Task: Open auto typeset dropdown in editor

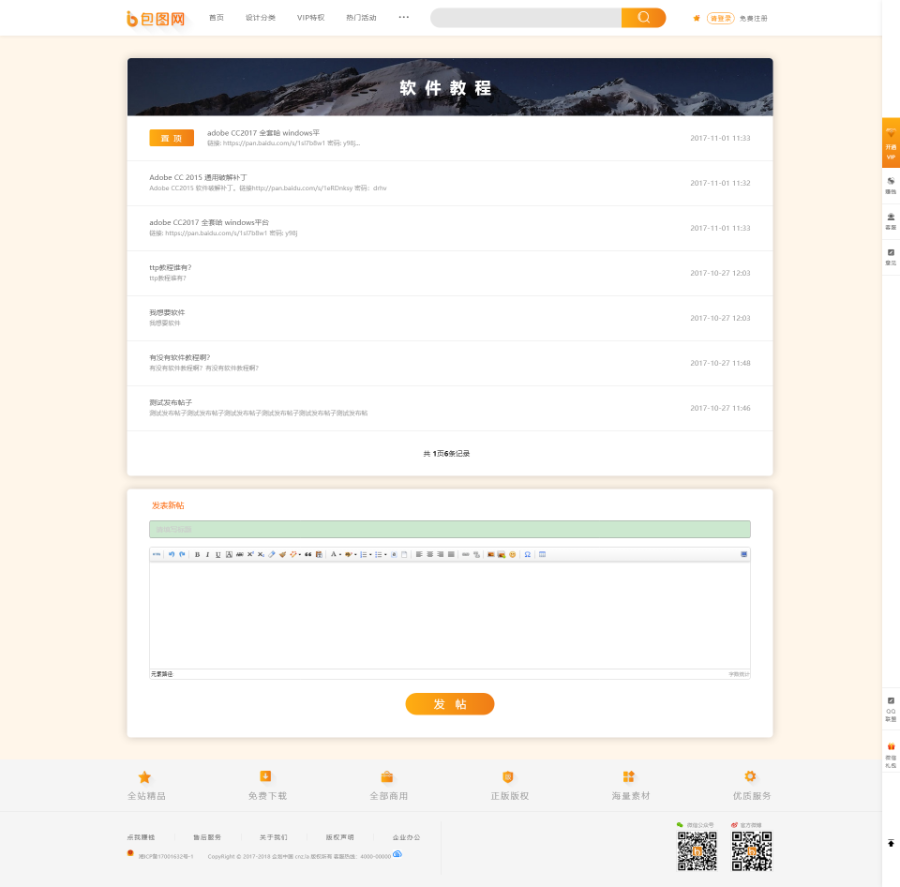Action: coord(300,555)
